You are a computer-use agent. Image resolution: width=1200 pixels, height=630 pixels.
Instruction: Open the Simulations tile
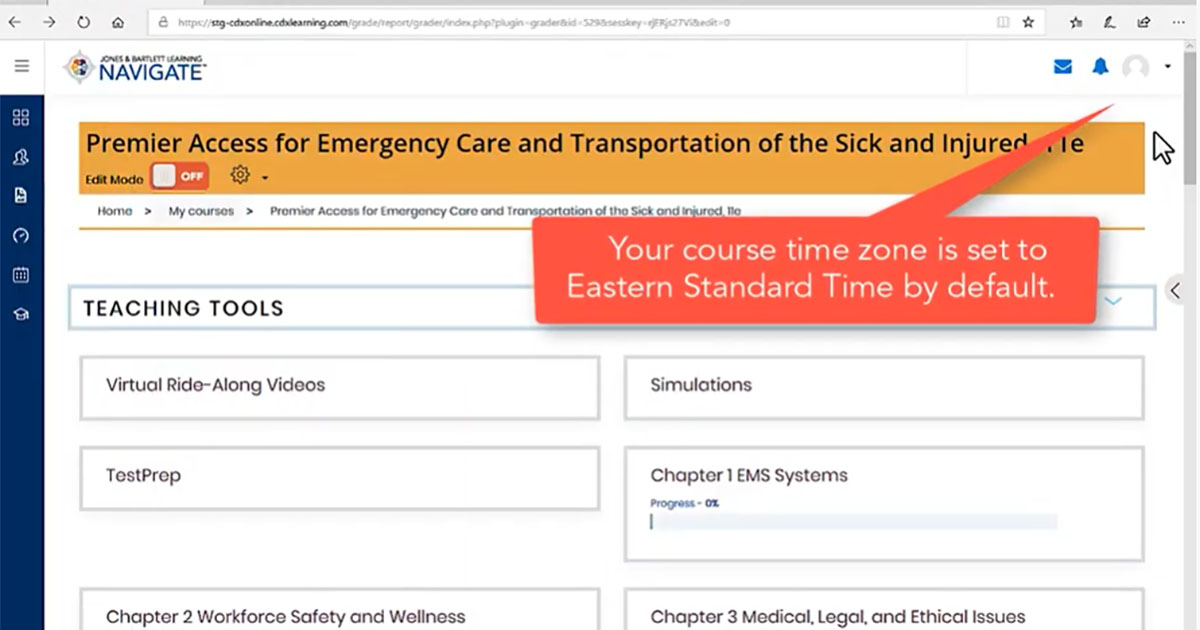pyautogui.click(x=883, y=386)
